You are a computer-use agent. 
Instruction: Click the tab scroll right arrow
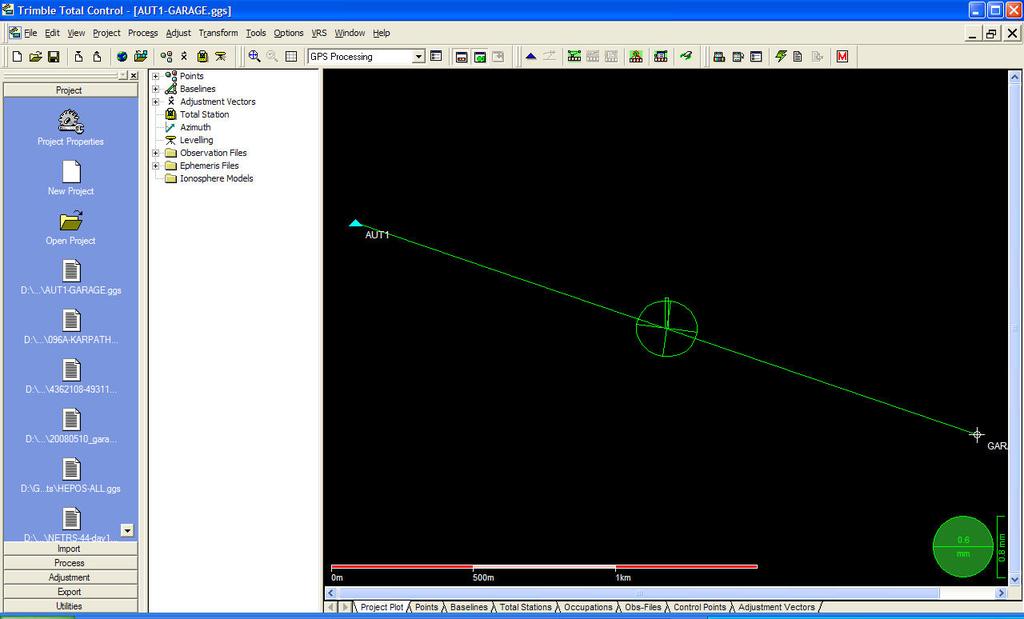[x=346, y=607]
